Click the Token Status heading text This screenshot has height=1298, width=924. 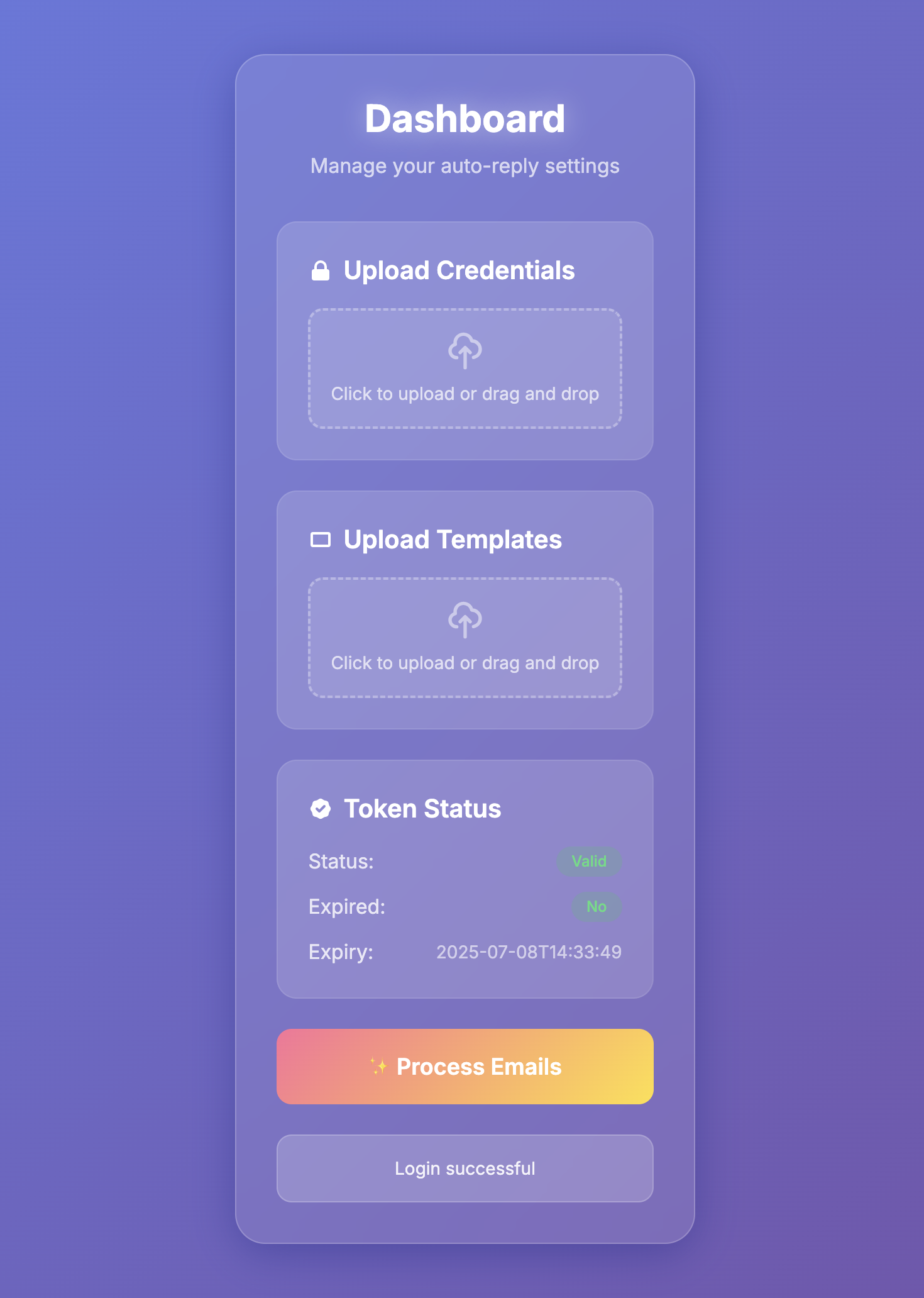[x=422, y=809]
